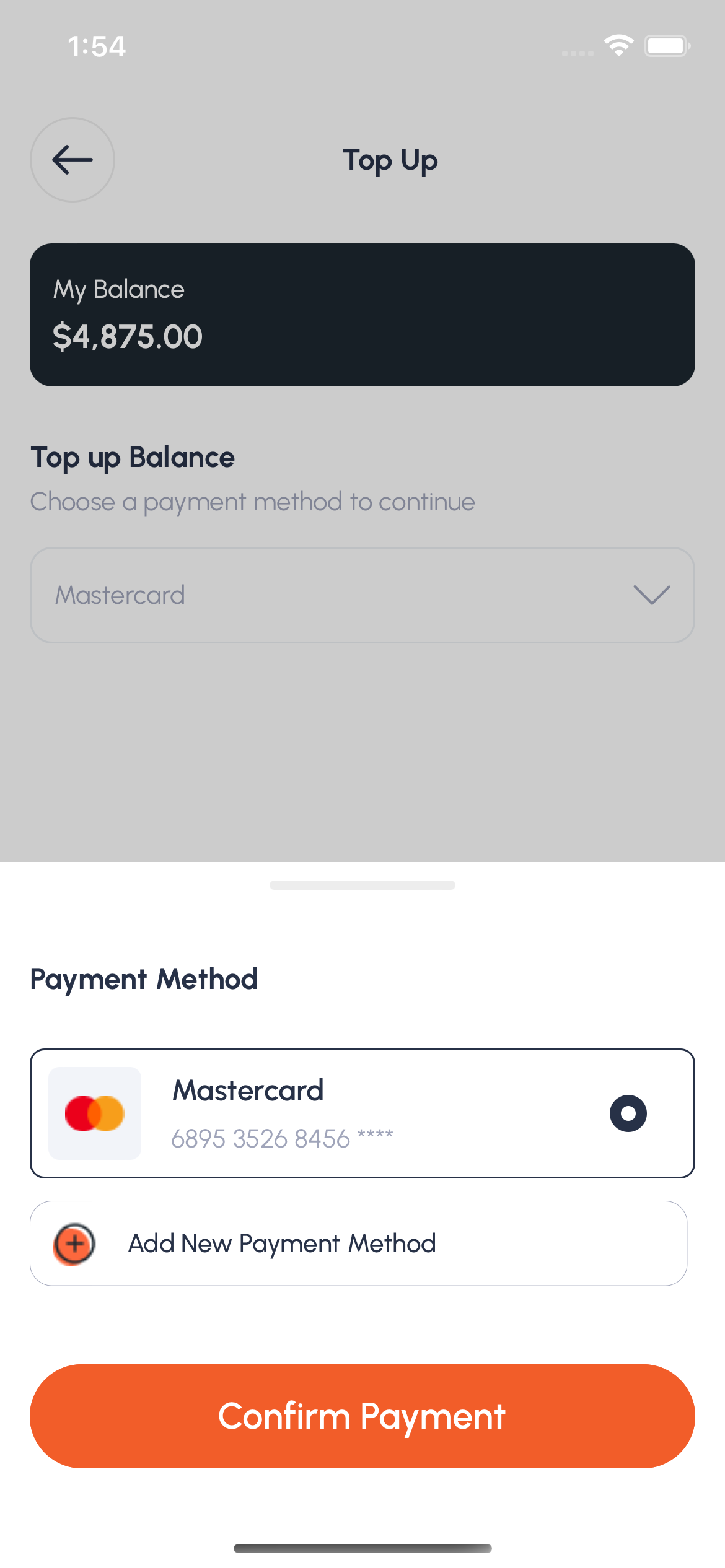Click the Mastercard logo icon
Screen dimensions: 725x1568
pos(95,1113)
